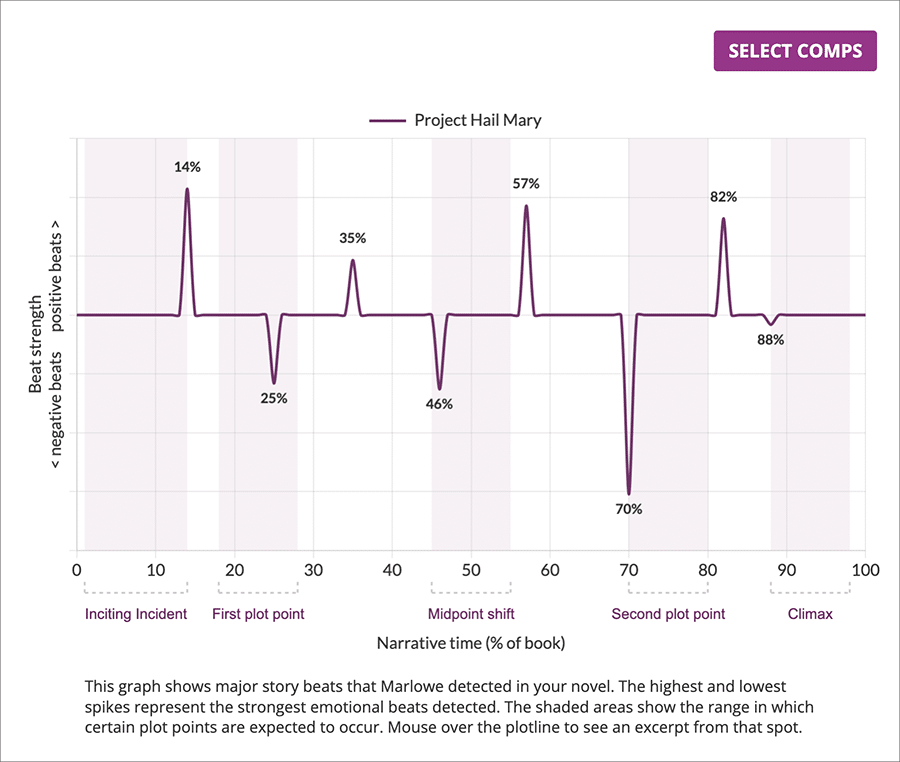Screen dimensions: 900x762
Task: Click the Beat strength axis label
Action: 38,345
